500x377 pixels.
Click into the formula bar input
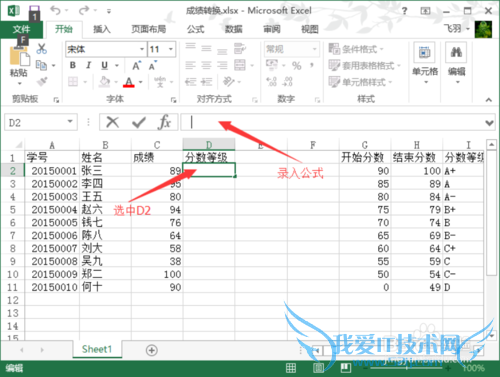(332, 122)
